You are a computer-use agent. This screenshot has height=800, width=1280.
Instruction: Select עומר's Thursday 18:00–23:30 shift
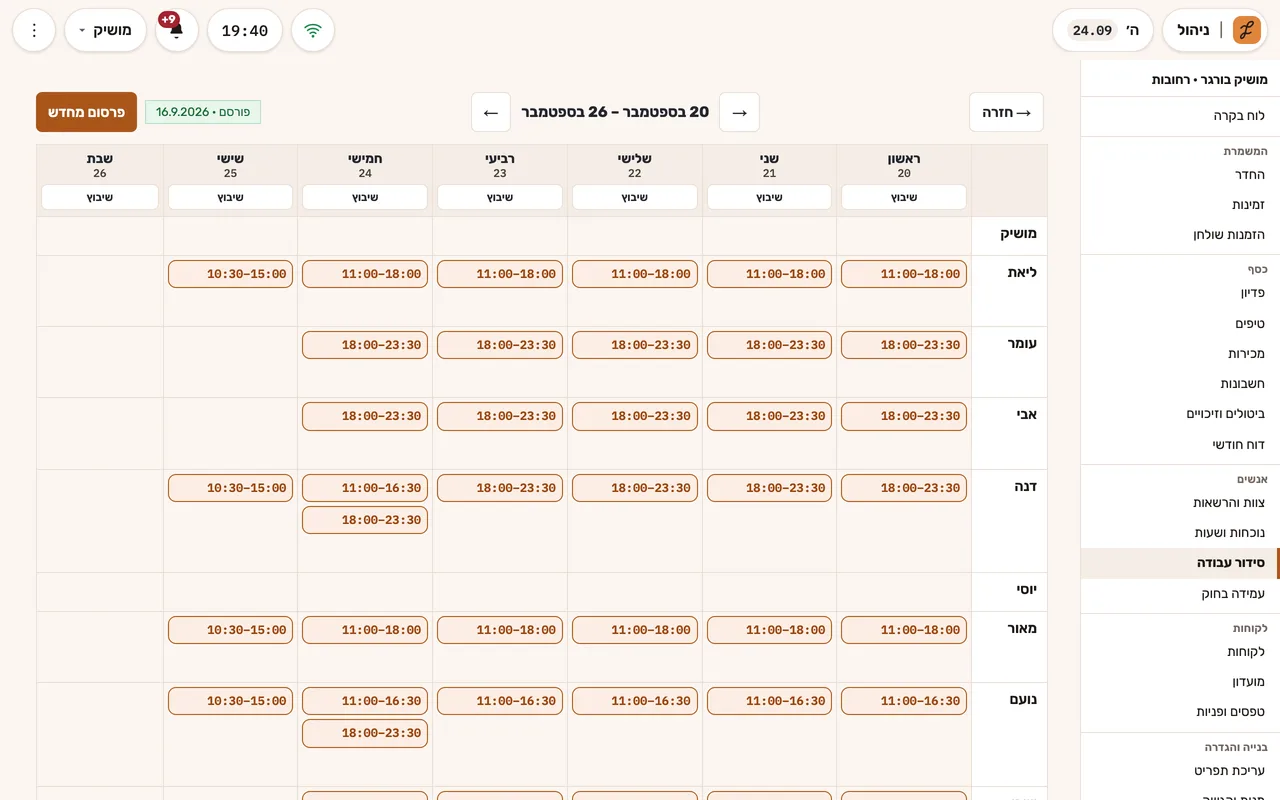coord(365,345)
